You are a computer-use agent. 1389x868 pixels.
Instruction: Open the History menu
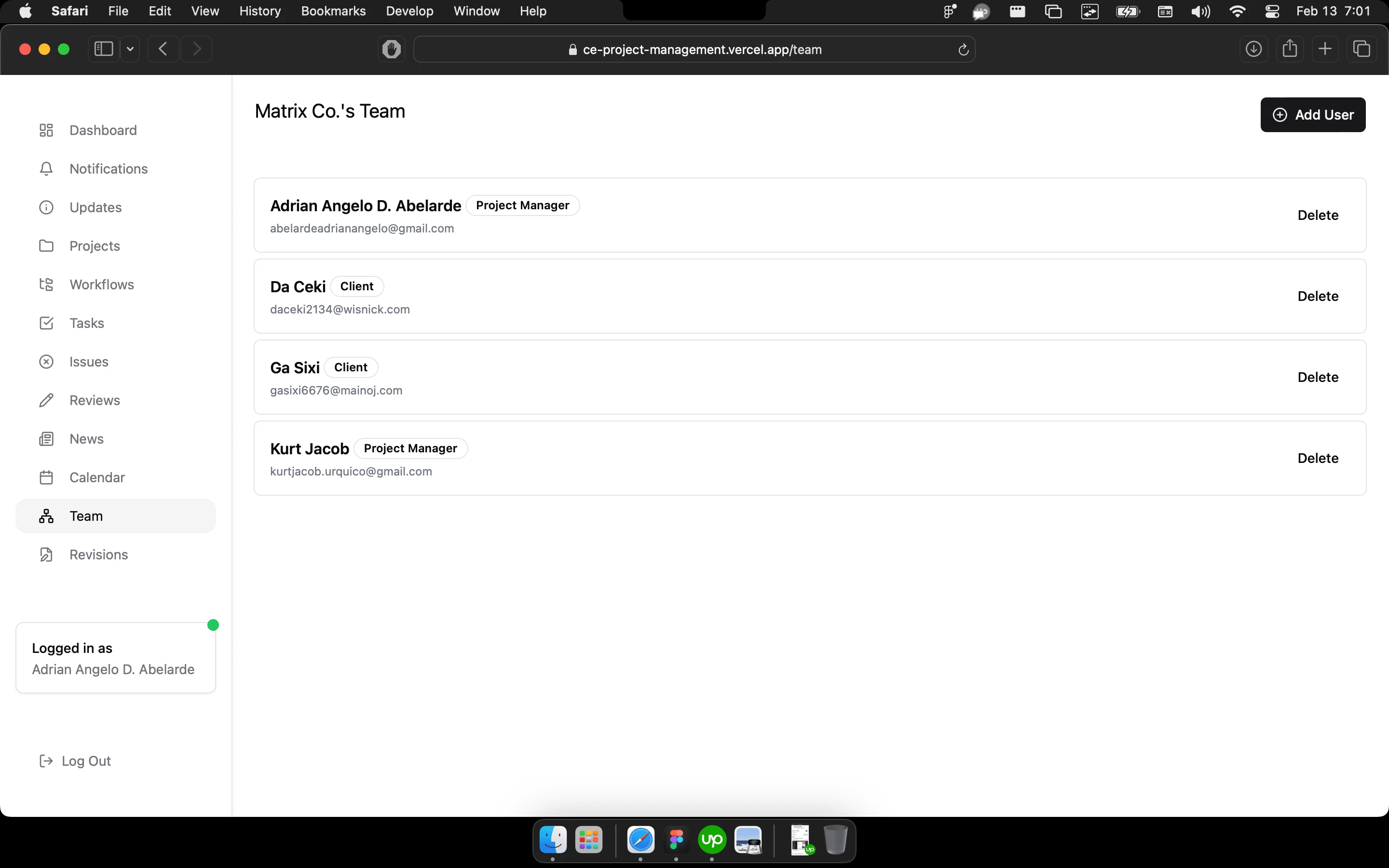(x=260, y=12)
